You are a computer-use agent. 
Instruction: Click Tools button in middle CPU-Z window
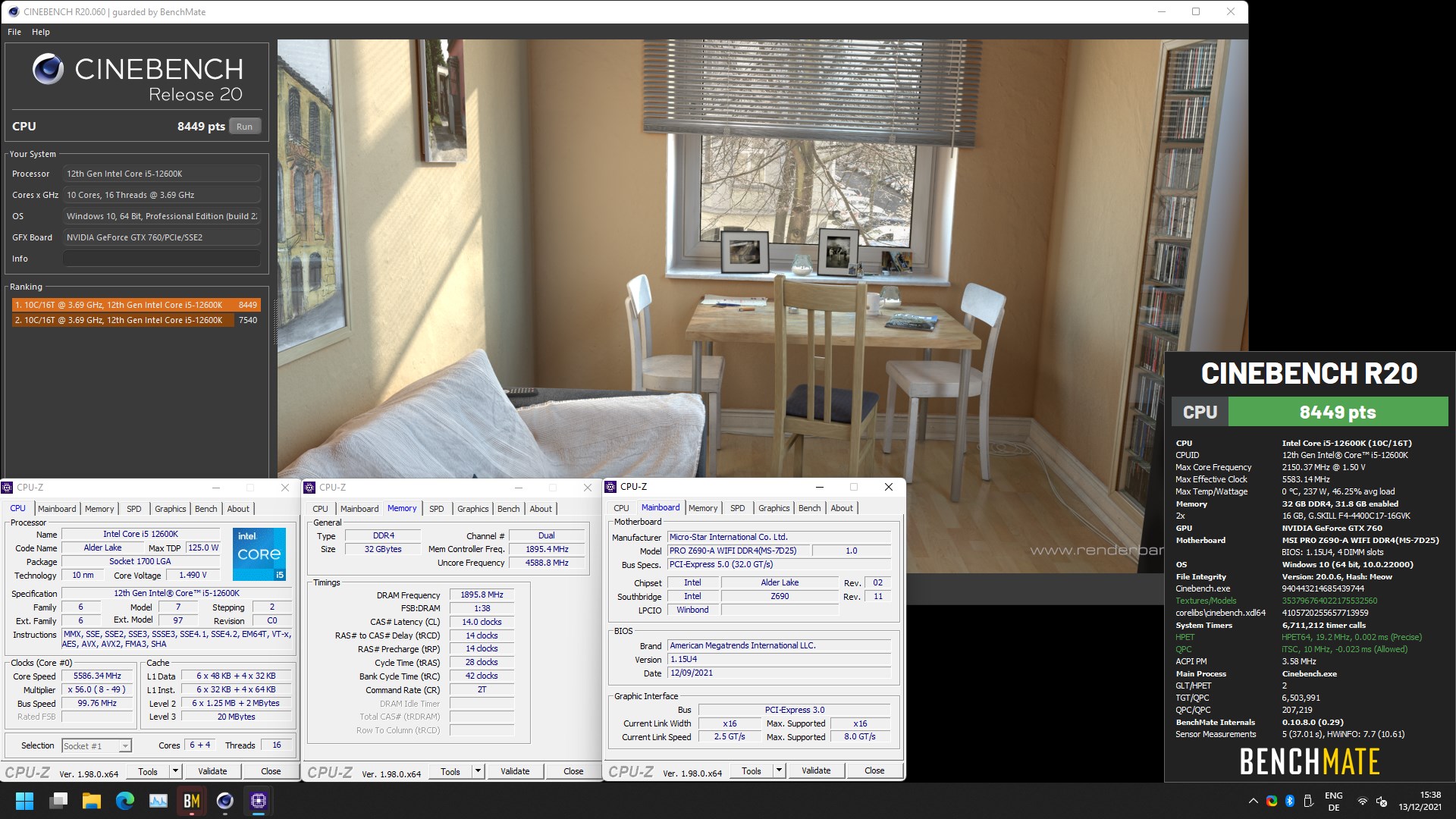(x=450, y=771)
